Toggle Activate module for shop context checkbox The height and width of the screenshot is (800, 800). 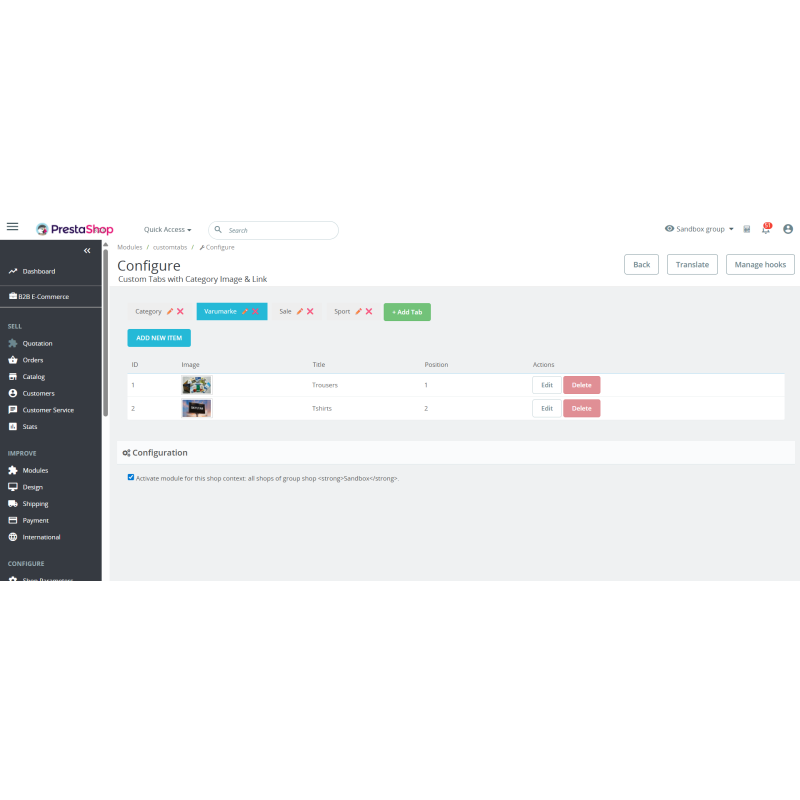click(131, 478)
